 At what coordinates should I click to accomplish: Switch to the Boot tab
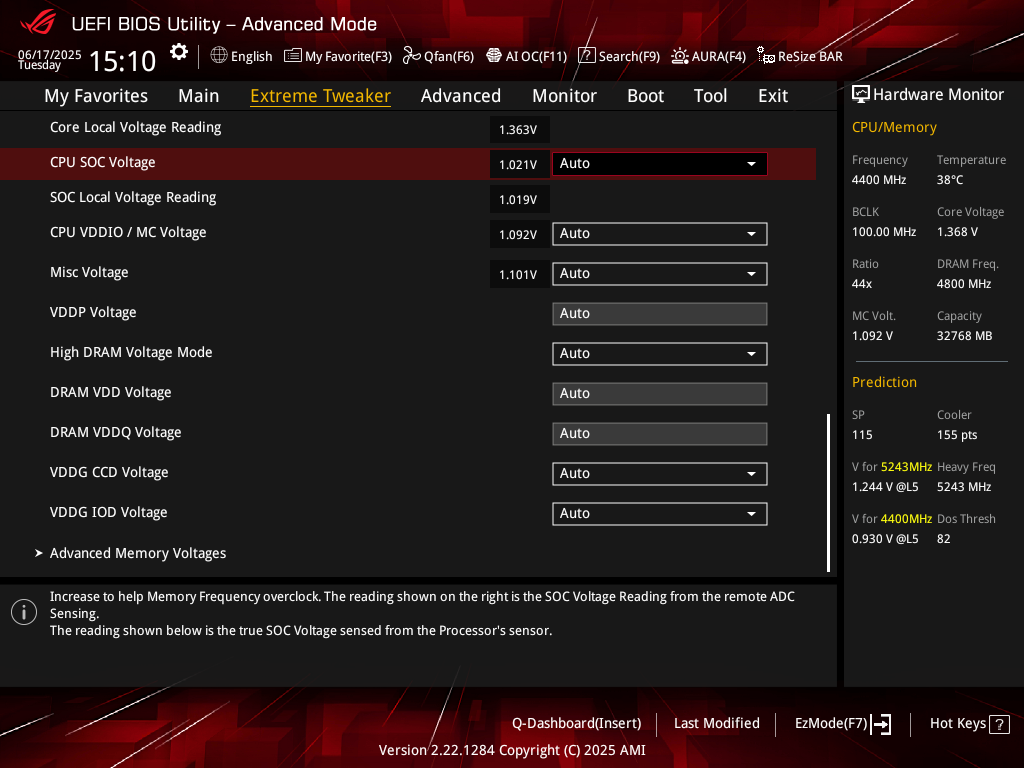point(645,96)
